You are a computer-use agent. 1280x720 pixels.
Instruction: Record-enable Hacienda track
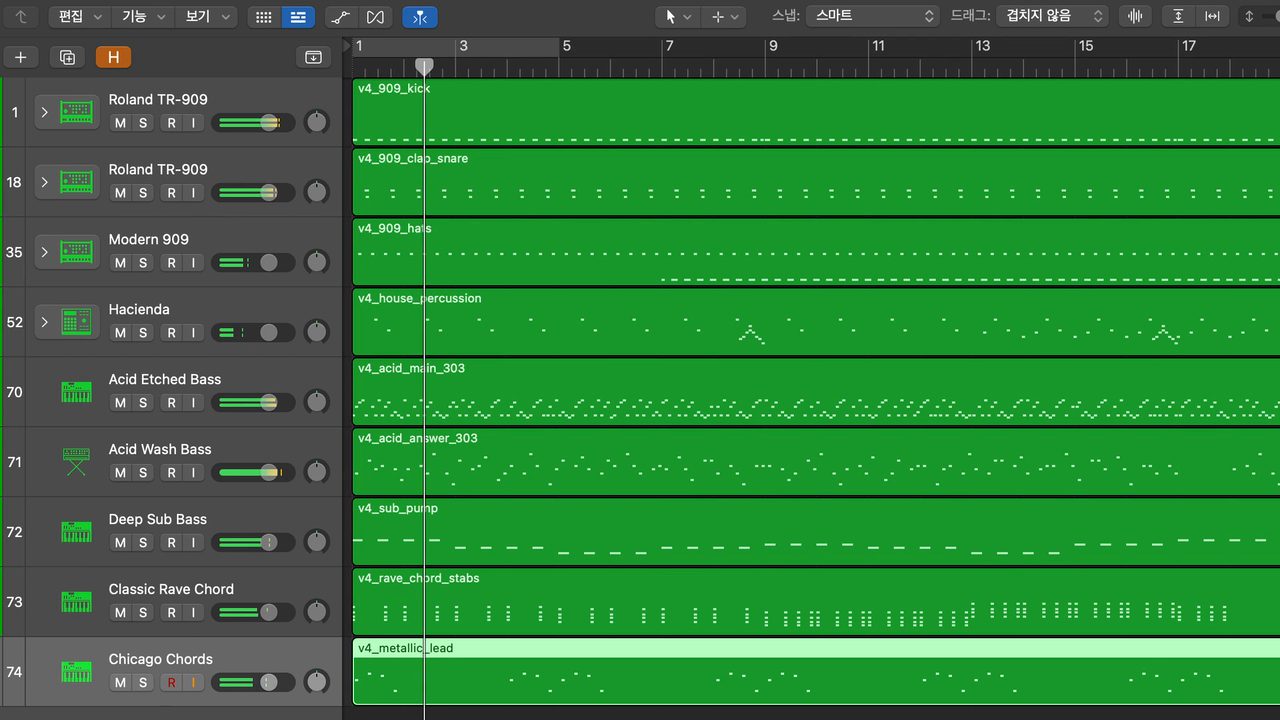point(171,333)
